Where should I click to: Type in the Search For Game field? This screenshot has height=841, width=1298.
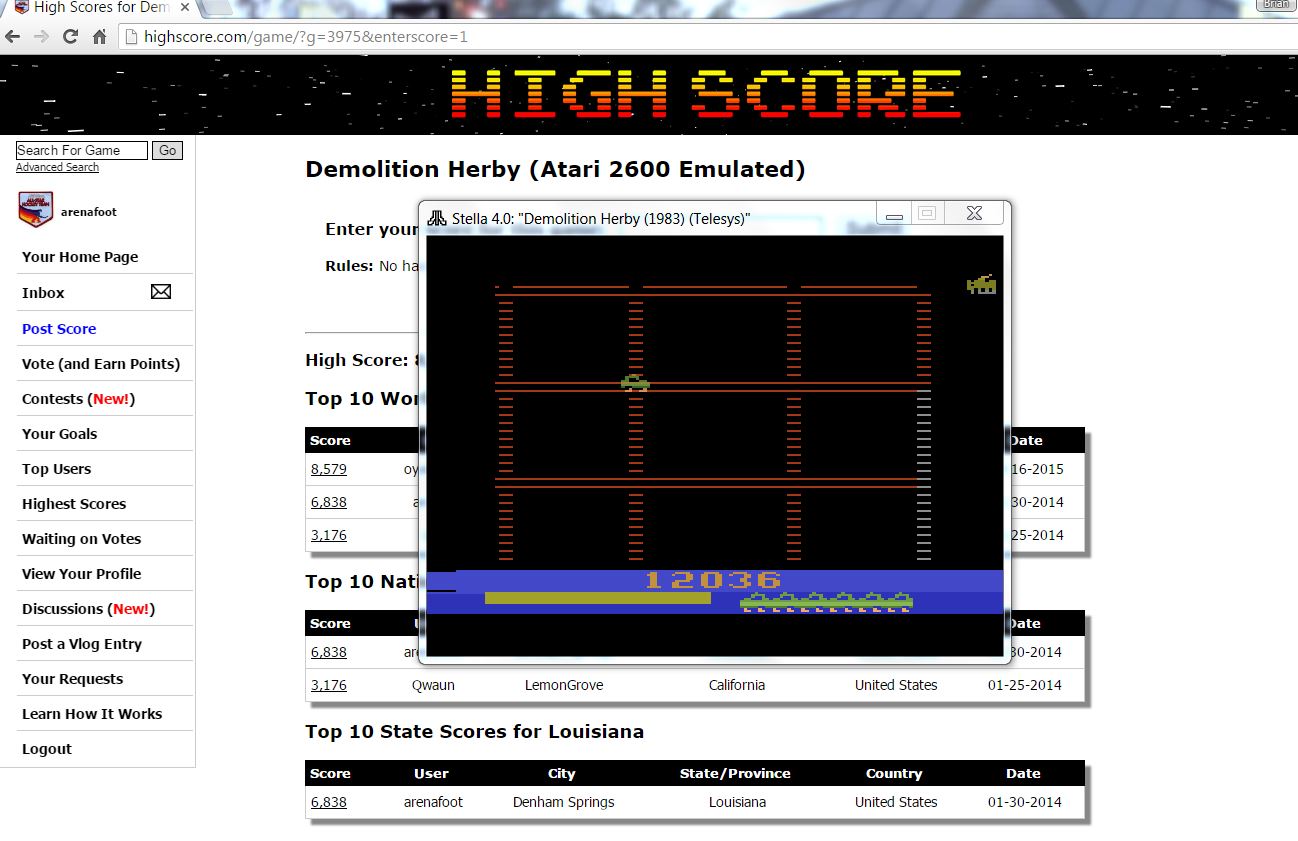(81, 150)
